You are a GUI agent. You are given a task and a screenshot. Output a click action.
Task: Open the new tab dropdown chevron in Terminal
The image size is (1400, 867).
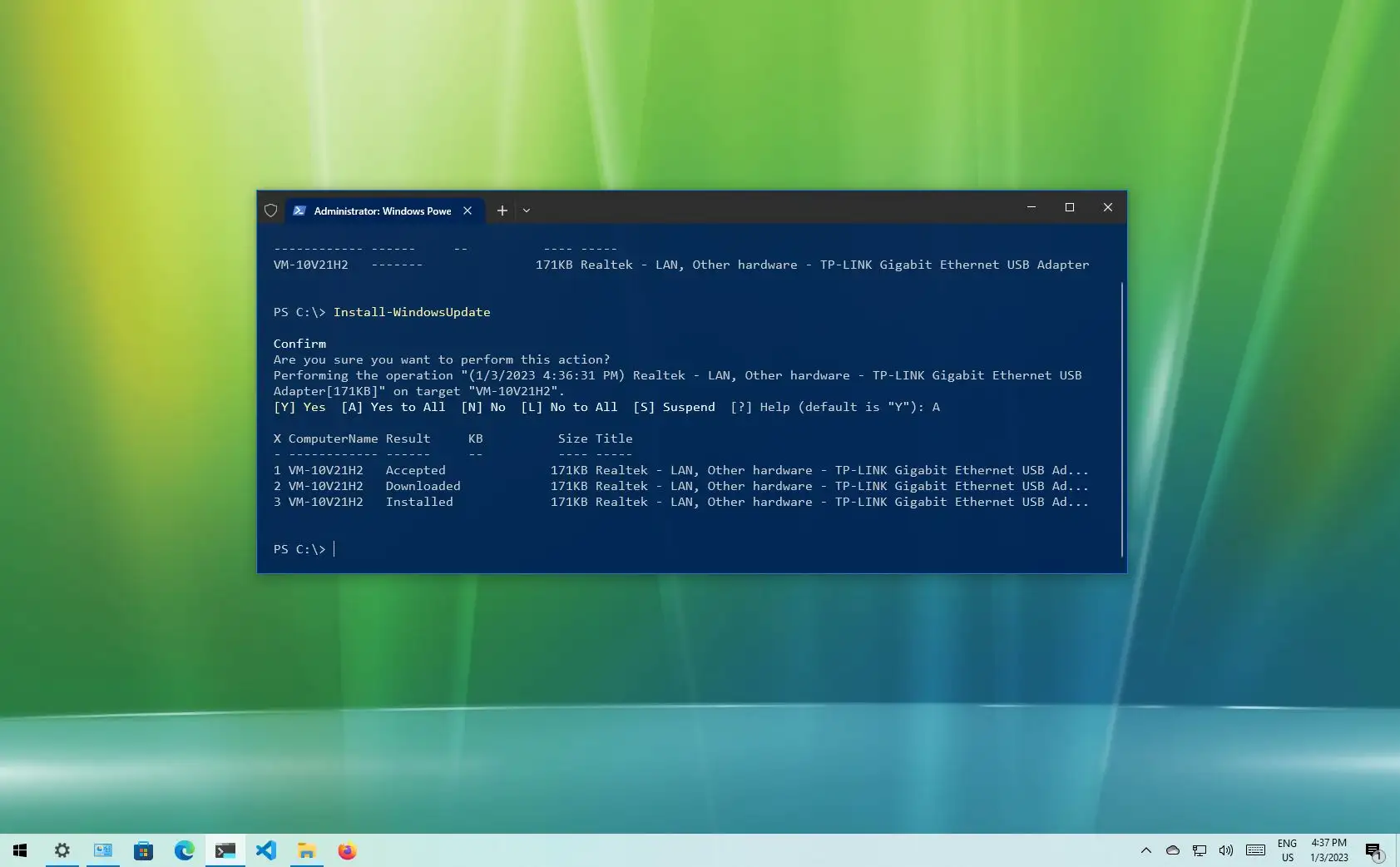coord(526,211)
